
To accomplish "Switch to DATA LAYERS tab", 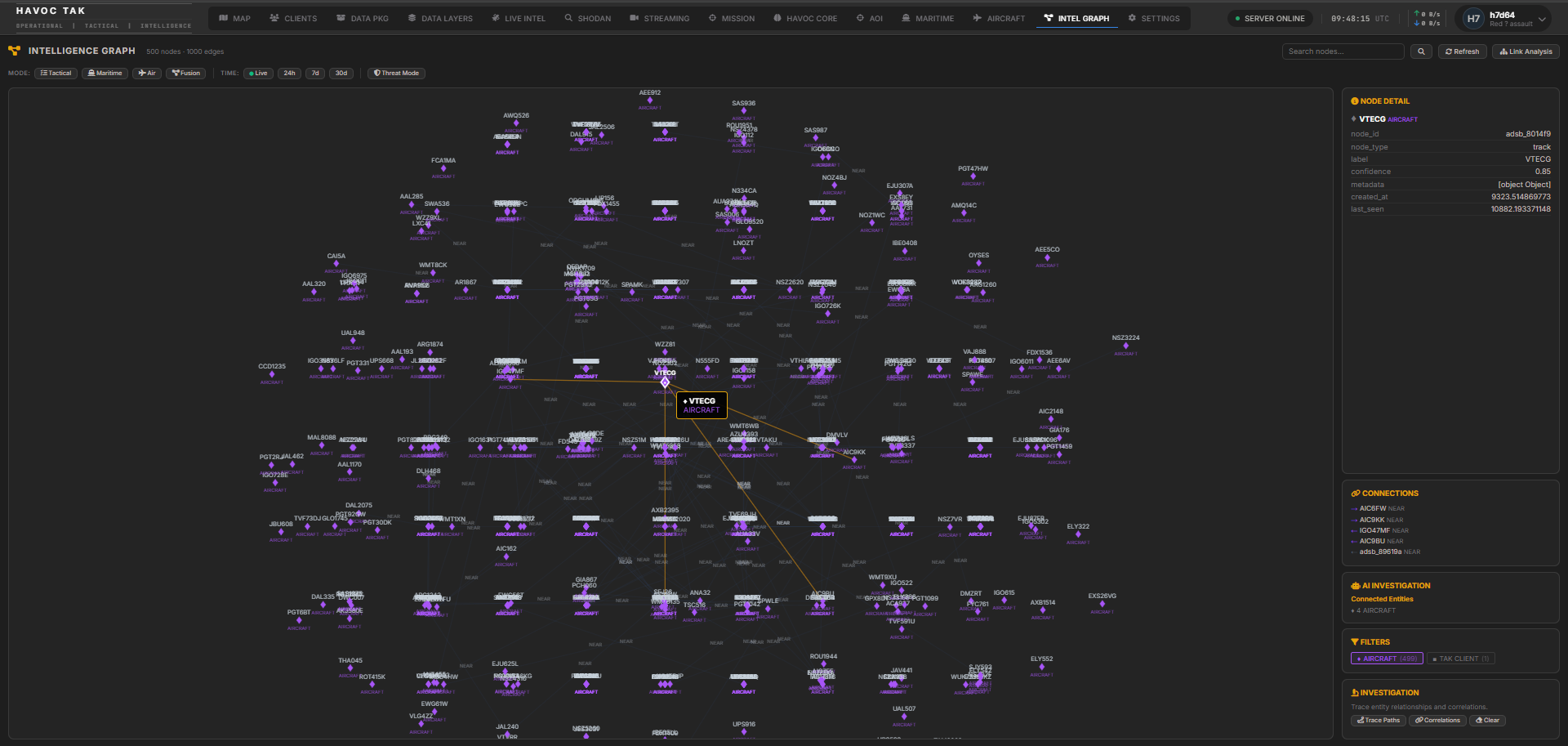I will [440, 18].
